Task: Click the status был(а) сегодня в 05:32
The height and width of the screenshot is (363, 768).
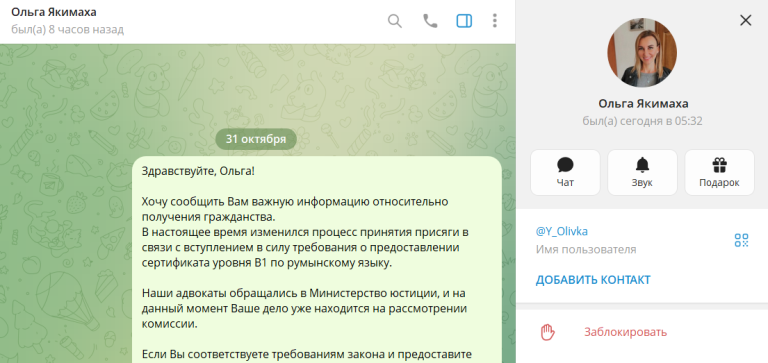Action: coord(642,121)
